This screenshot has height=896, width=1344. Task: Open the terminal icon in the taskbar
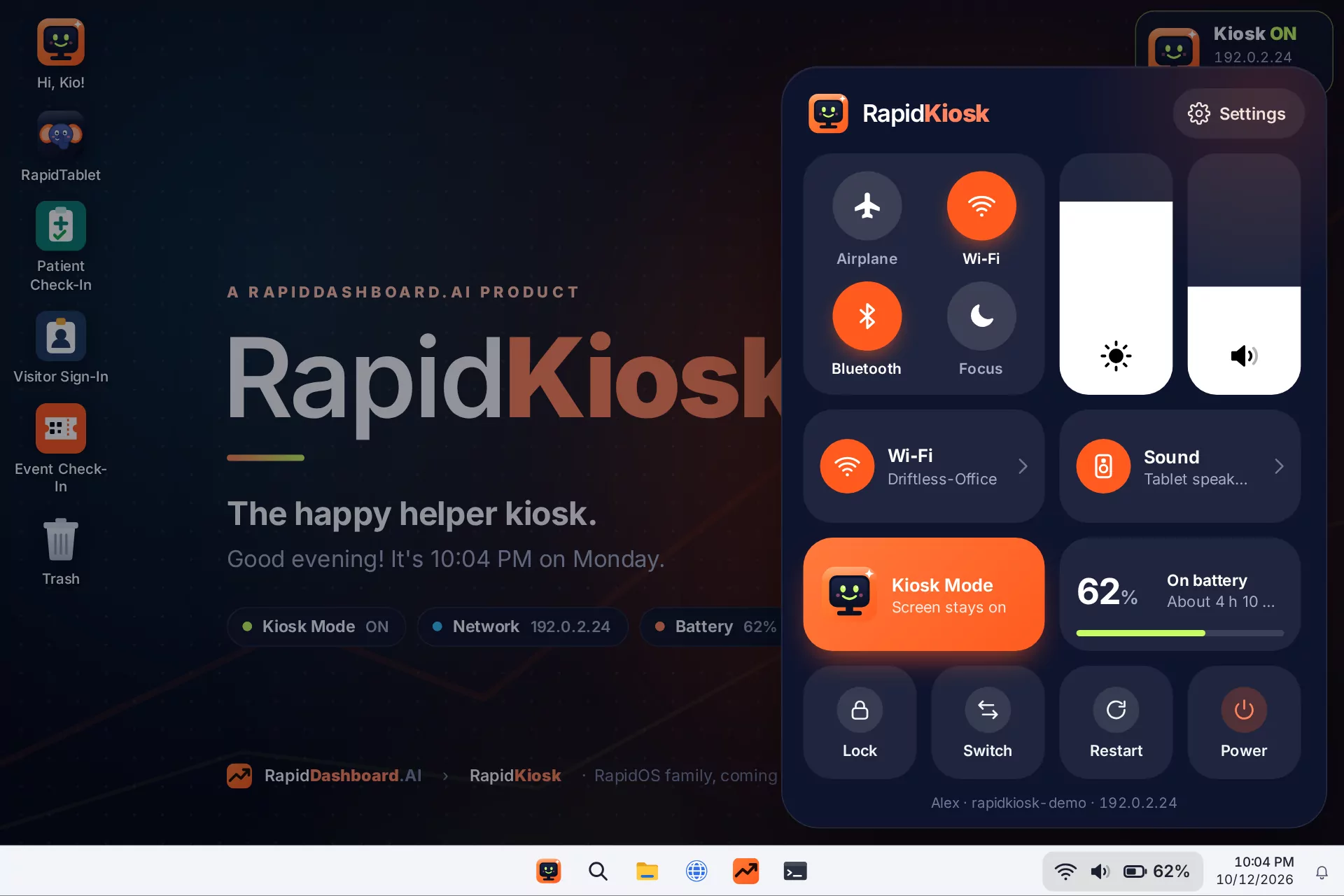(795, 871)
